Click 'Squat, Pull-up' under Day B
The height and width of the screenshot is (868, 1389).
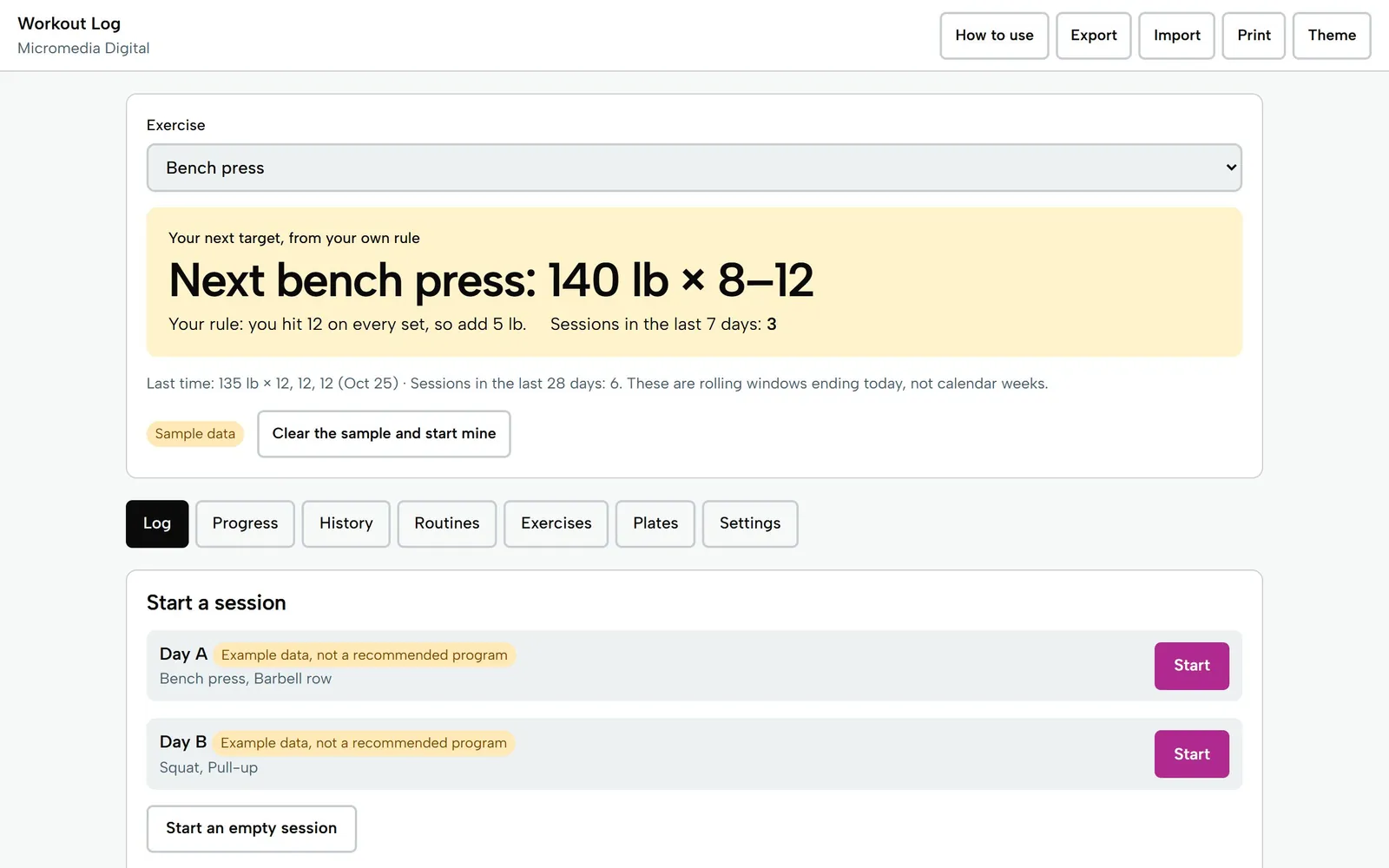click(208, 767)
